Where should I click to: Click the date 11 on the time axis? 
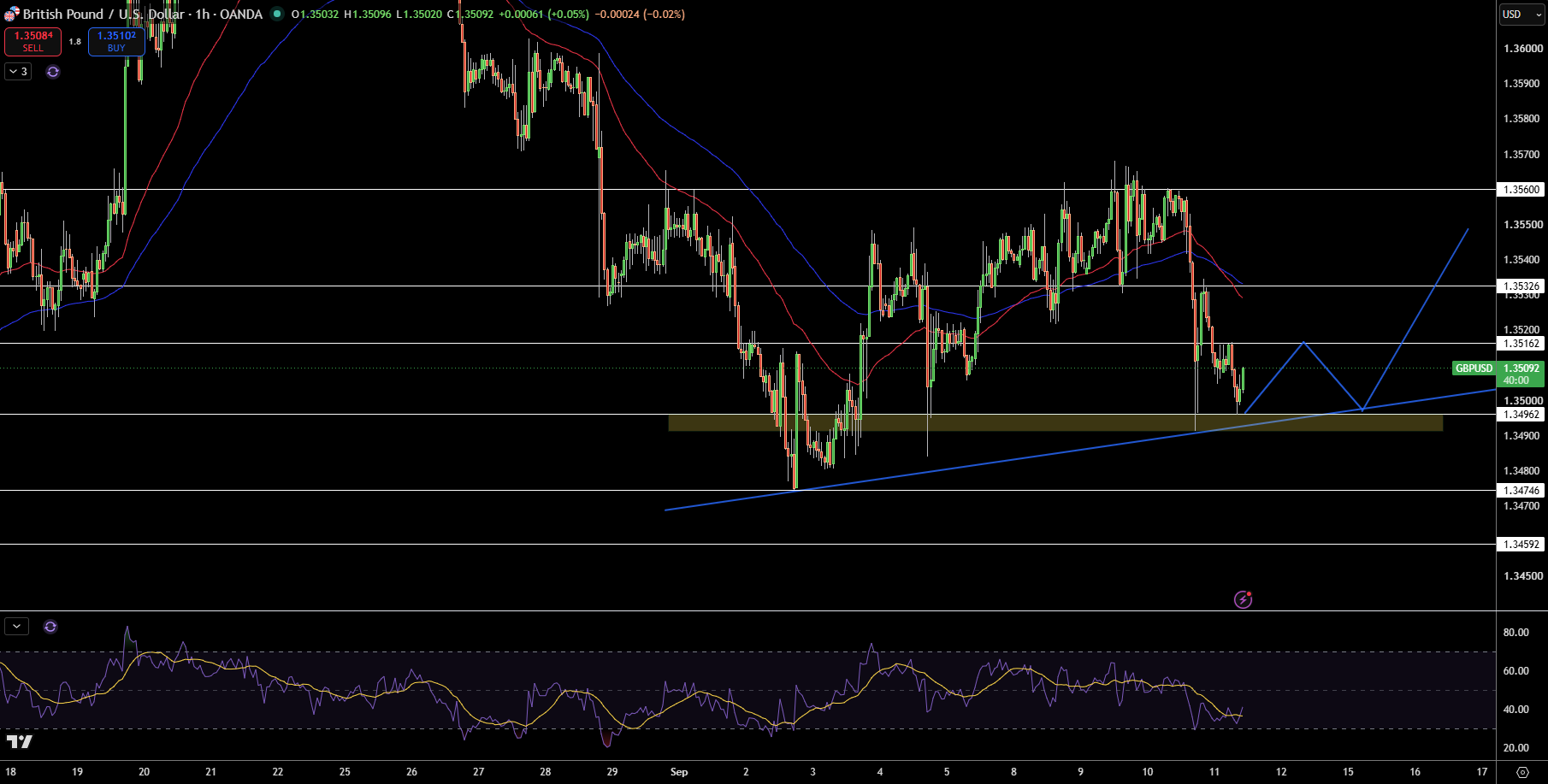click(1214, 772)
